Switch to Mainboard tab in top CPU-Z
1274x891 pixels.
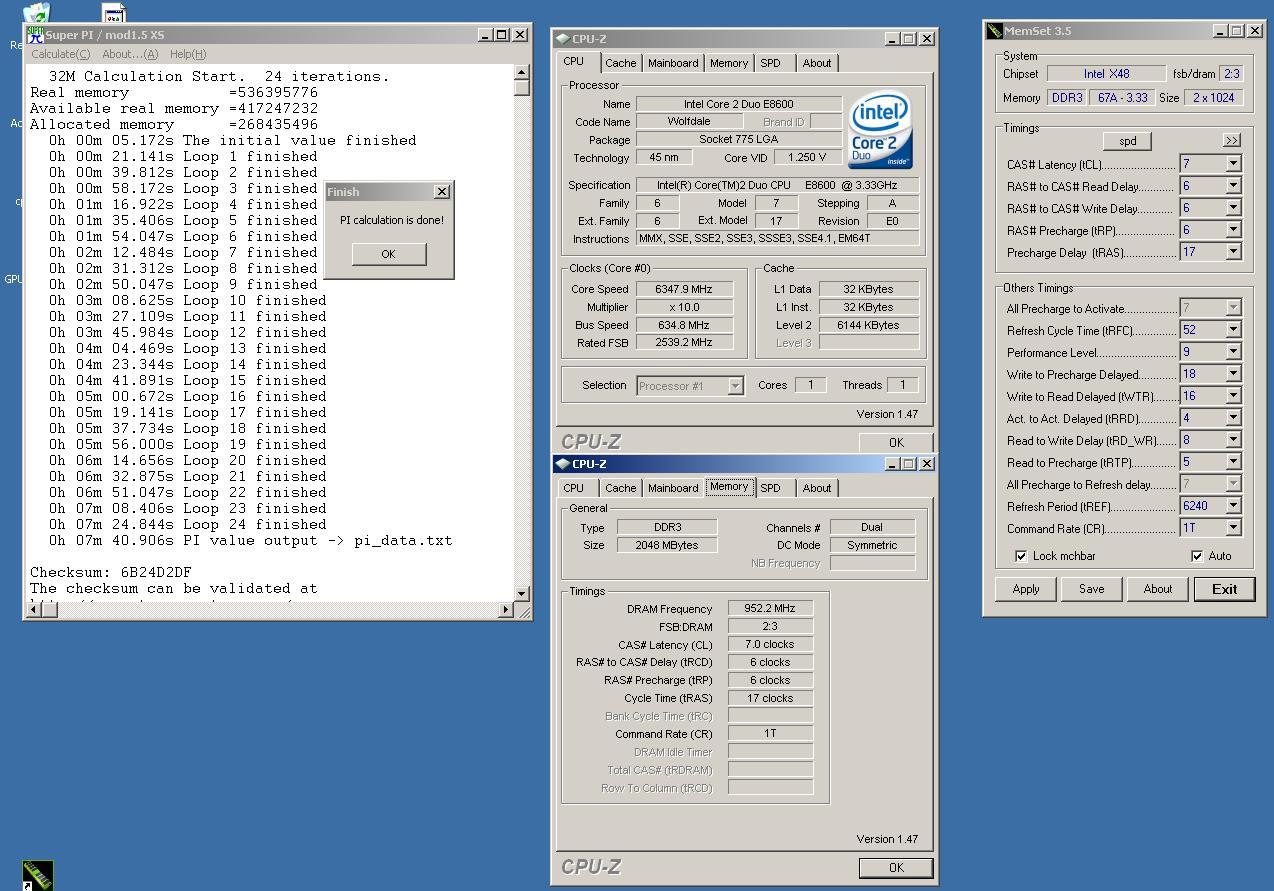[x=673, y=63]
